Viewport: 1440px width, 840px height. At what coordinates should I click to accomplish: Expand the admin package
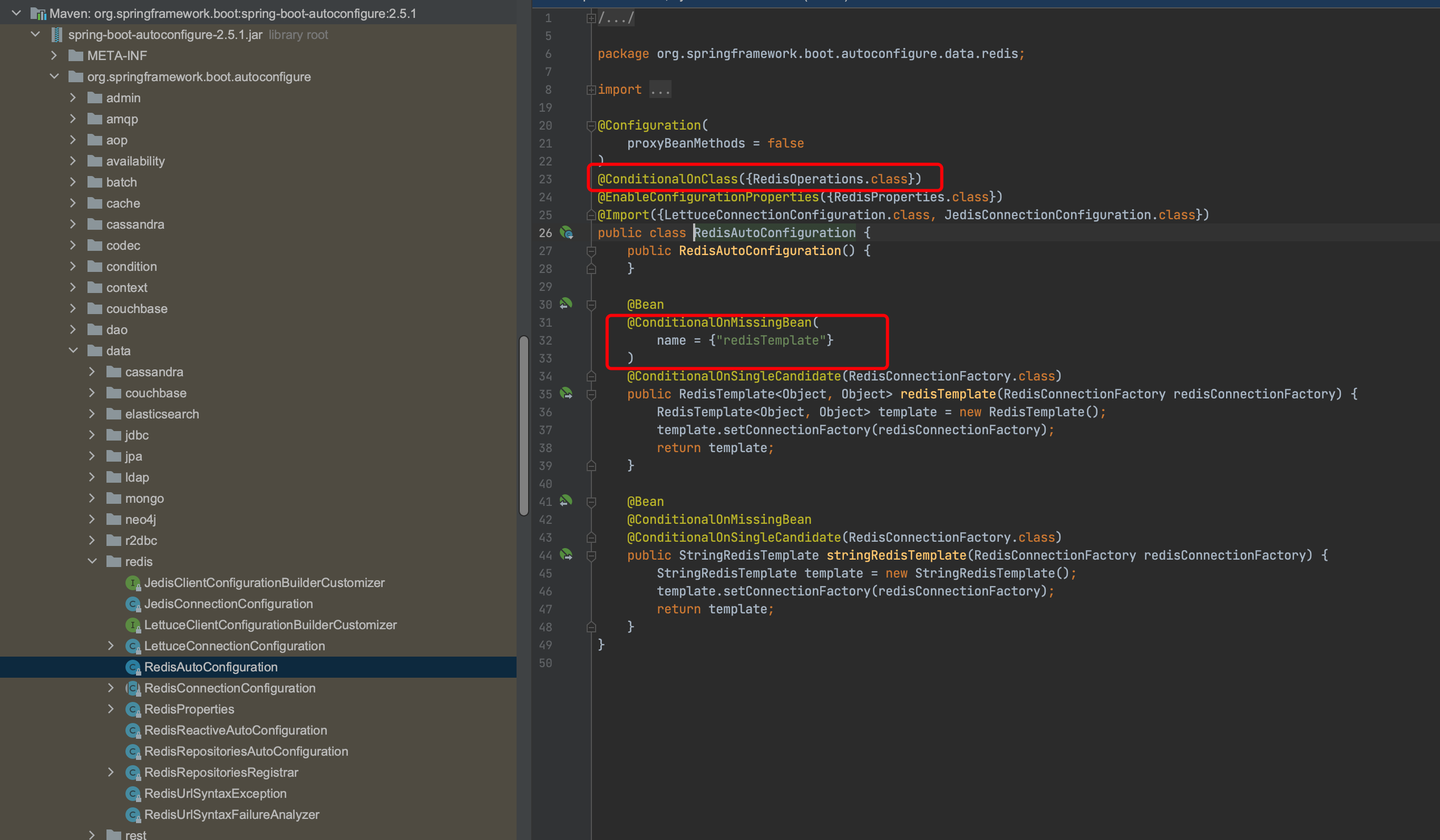[x=73, y=97]
